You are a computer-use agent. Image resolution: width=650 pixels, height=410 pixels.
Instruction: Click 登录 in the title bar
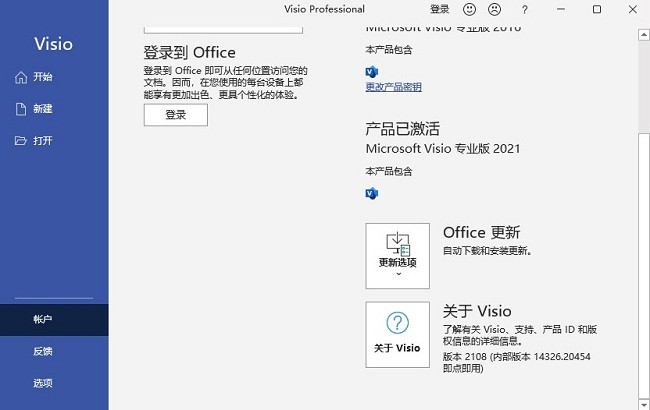(440, 9)
